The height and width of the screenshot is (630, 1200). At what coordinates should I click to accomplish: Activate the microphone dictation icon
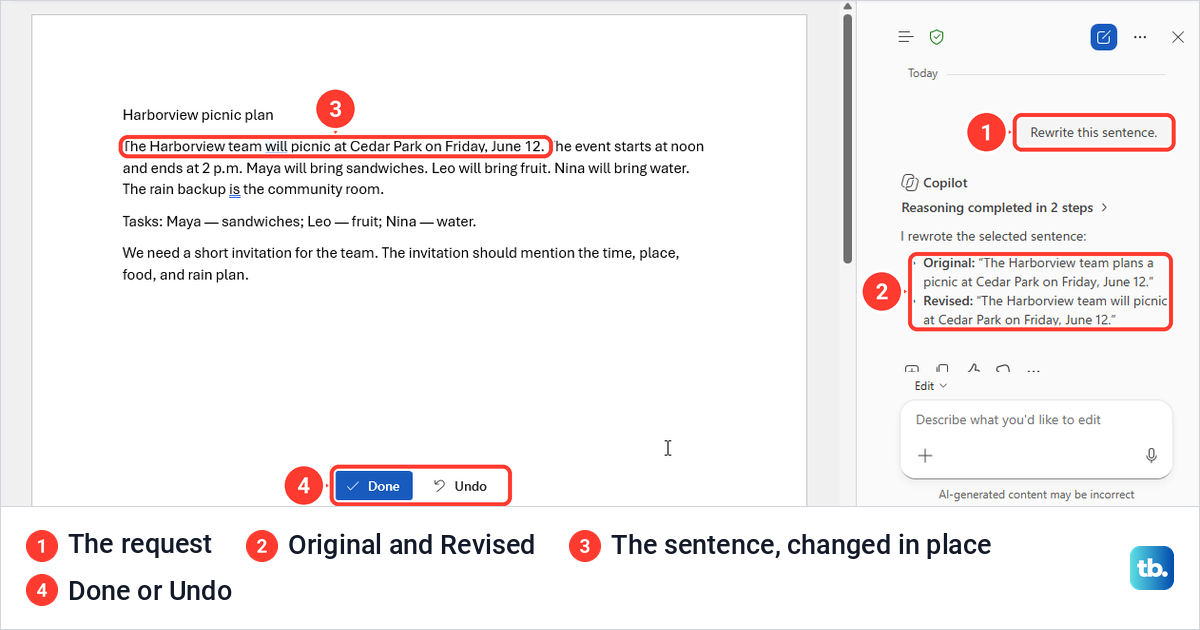tap(1151, 456)
